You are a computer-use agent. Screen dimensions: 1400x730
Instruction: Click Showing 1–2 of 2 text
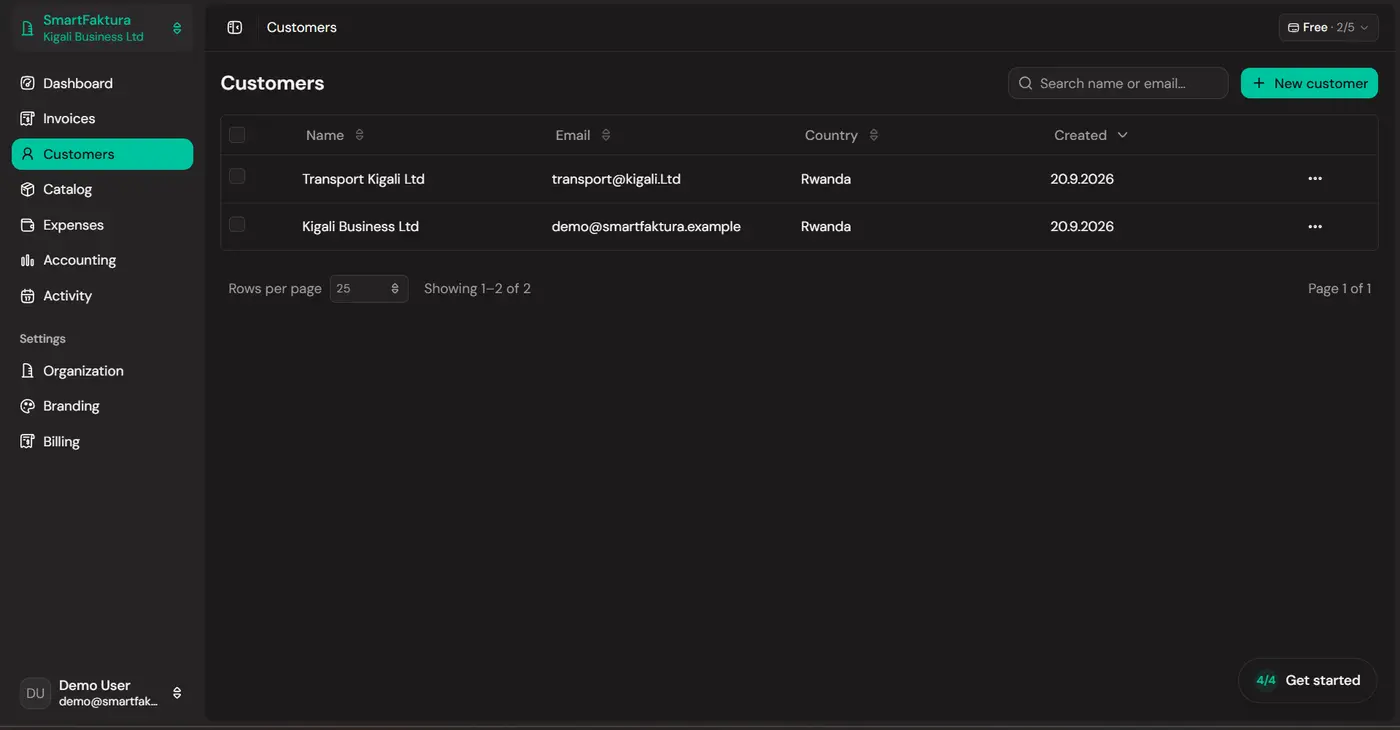coord(477,289)
